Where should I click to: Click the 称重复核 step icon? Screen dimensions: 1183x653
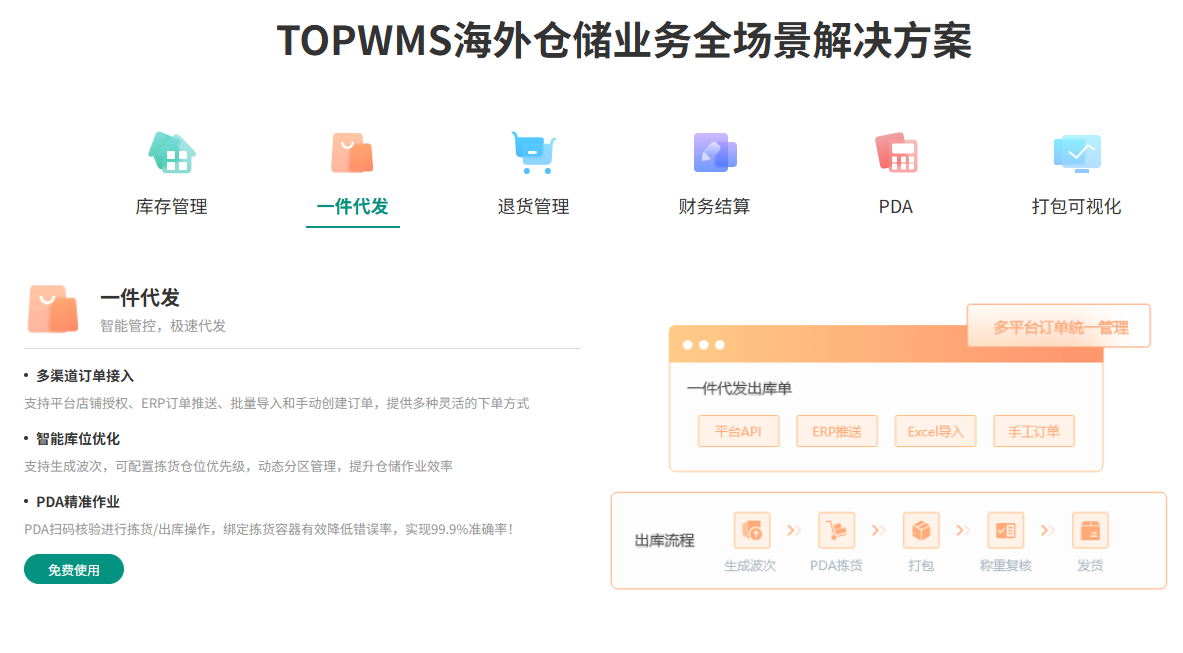coord(1005,530)
